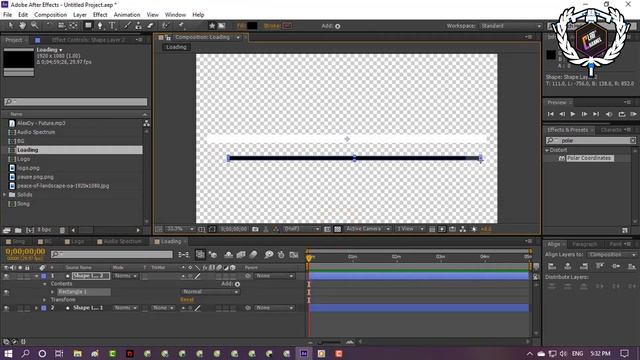The image size is (640, 360).
Task: Toggle loop option in Preview panel
Action: [x=622, y=114]
